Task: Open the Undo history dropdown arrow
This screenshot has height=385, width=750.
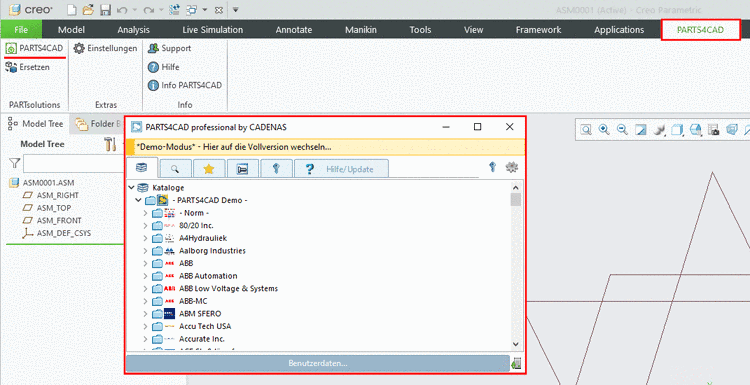Action: pos(134,10)
